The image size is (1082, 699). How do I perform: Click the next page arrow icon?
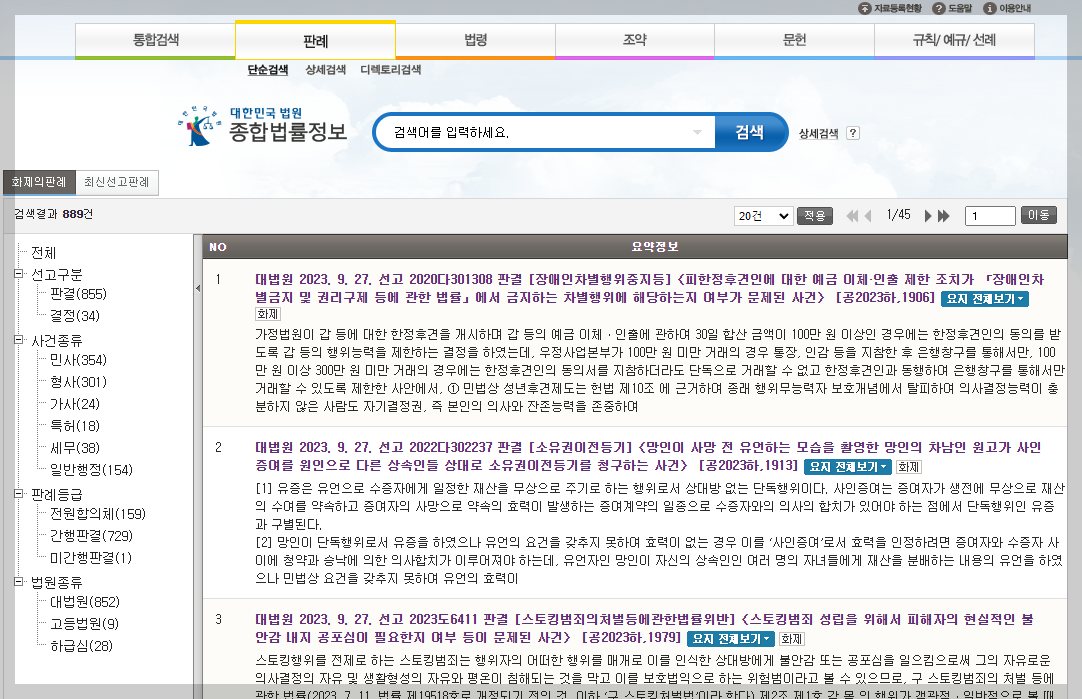(x=927, y=215)
